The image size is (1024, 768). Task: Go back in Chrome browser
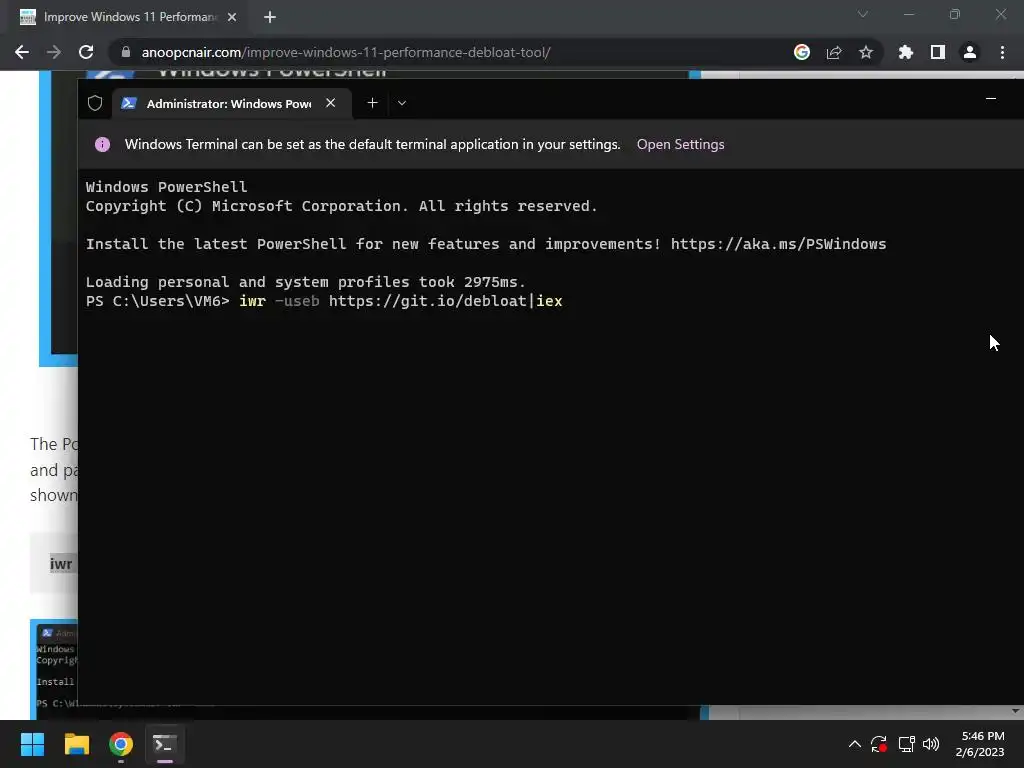22,52
